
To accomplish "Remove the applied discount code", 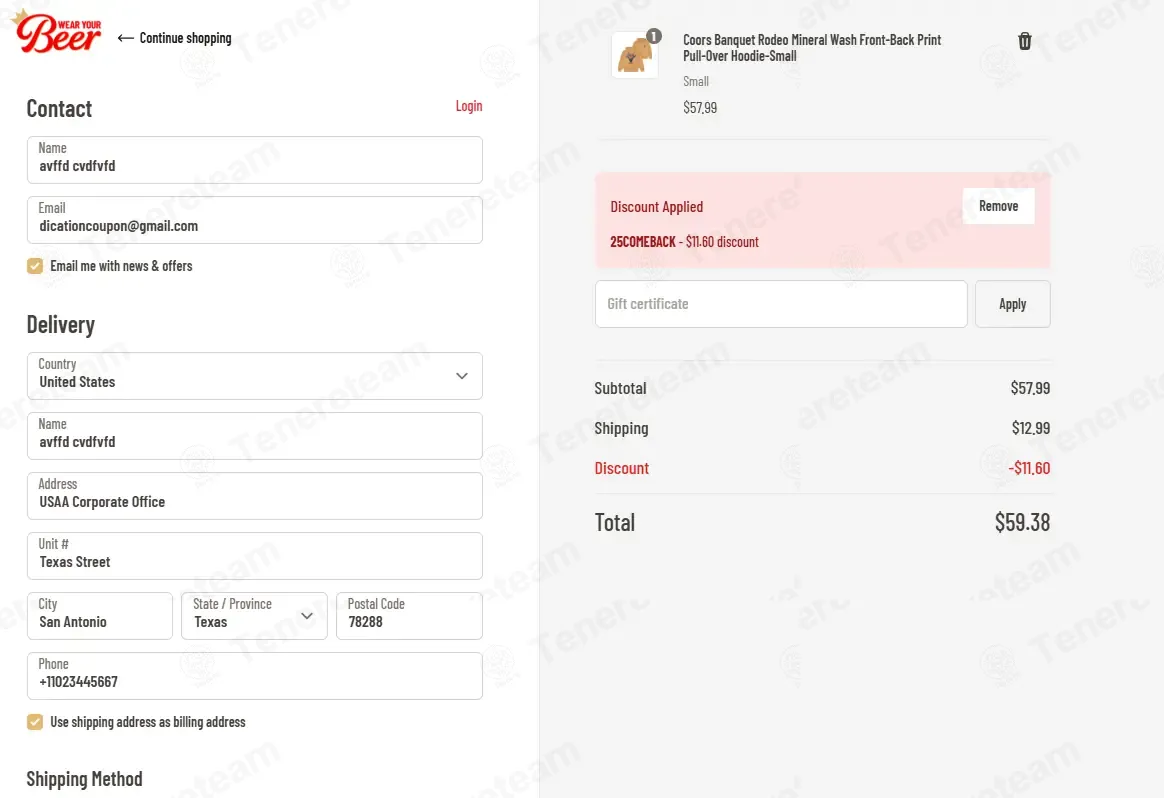I will (x=998, y=206).
